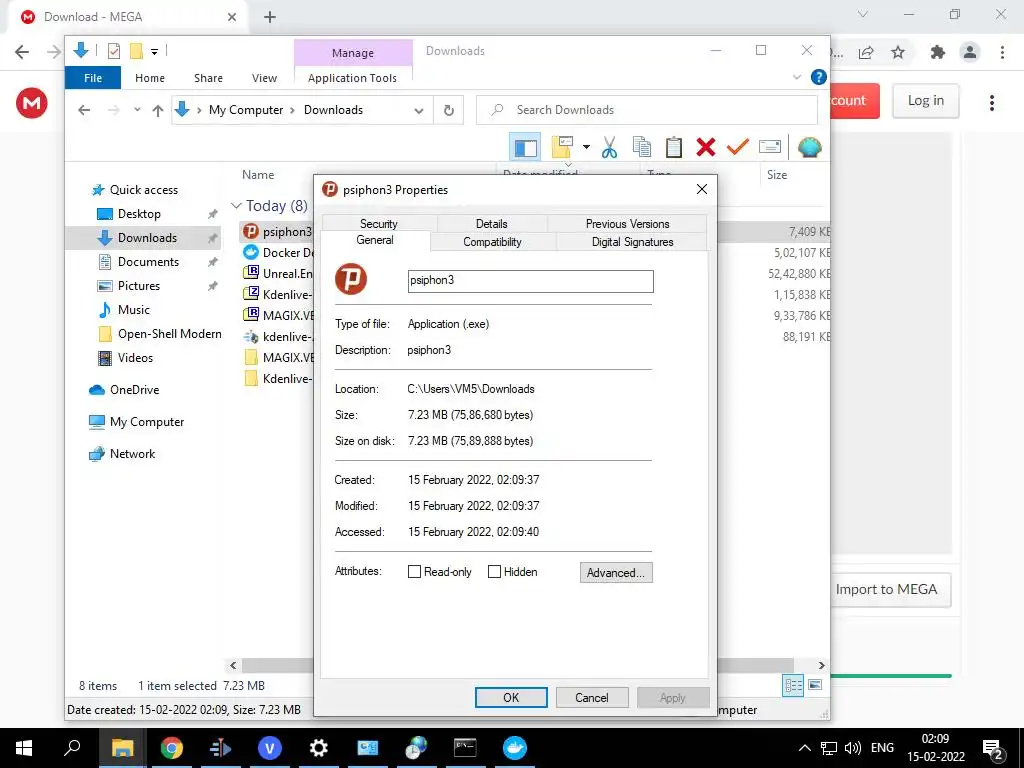Click the Name column header

coord(258,175)
